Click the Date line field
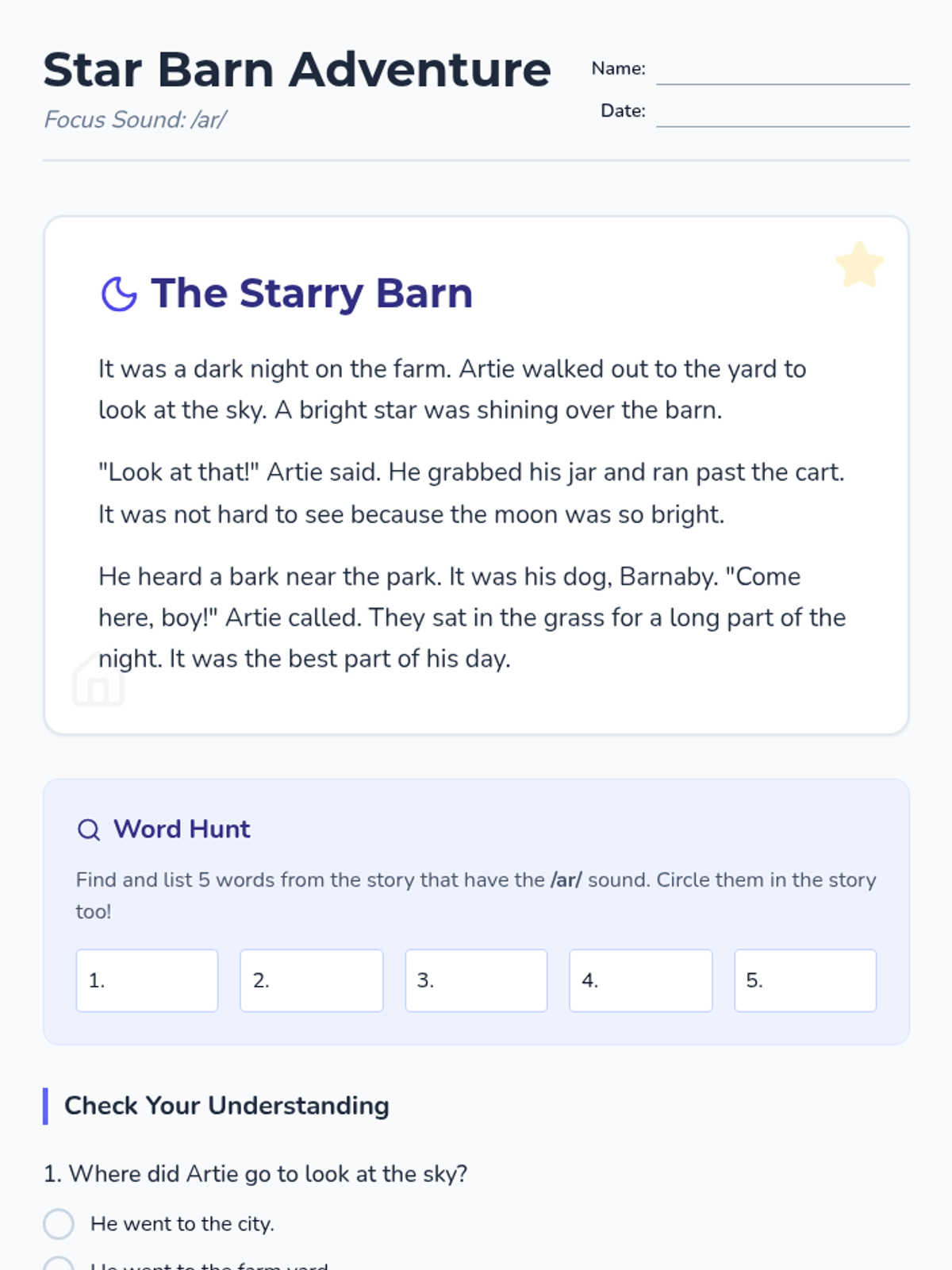952x1270 pixels. 782,114
